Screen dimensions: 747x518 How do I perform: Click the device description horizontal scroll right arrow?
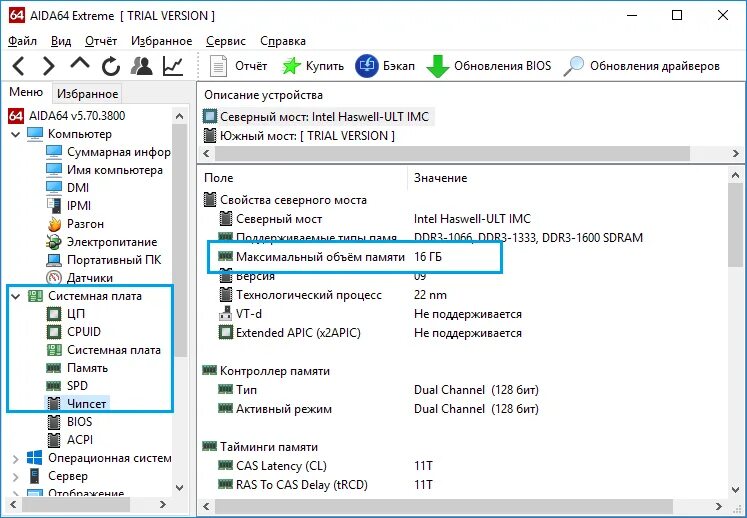click(736, 153)
